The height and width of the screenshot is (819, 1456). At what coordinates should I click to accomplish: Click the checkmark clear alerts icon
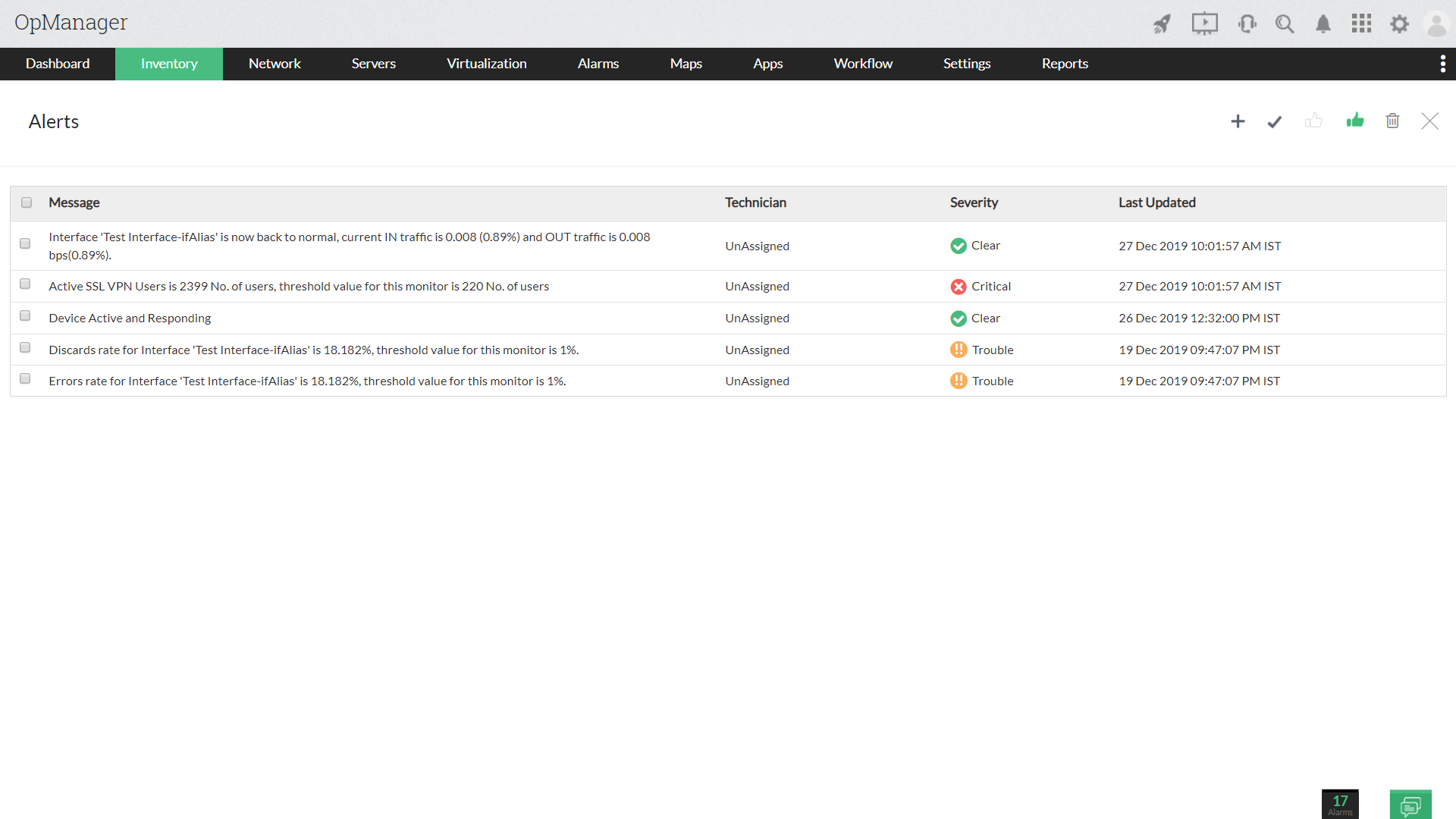1275,121
